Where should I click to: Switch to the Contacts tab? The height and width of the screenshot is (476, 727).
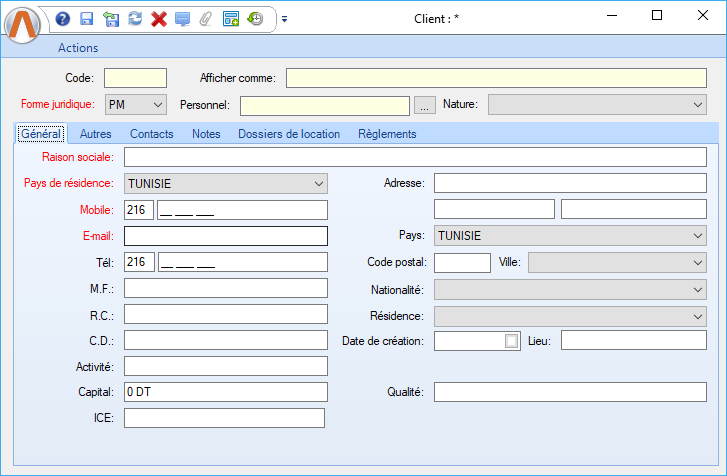click(151, 134)
